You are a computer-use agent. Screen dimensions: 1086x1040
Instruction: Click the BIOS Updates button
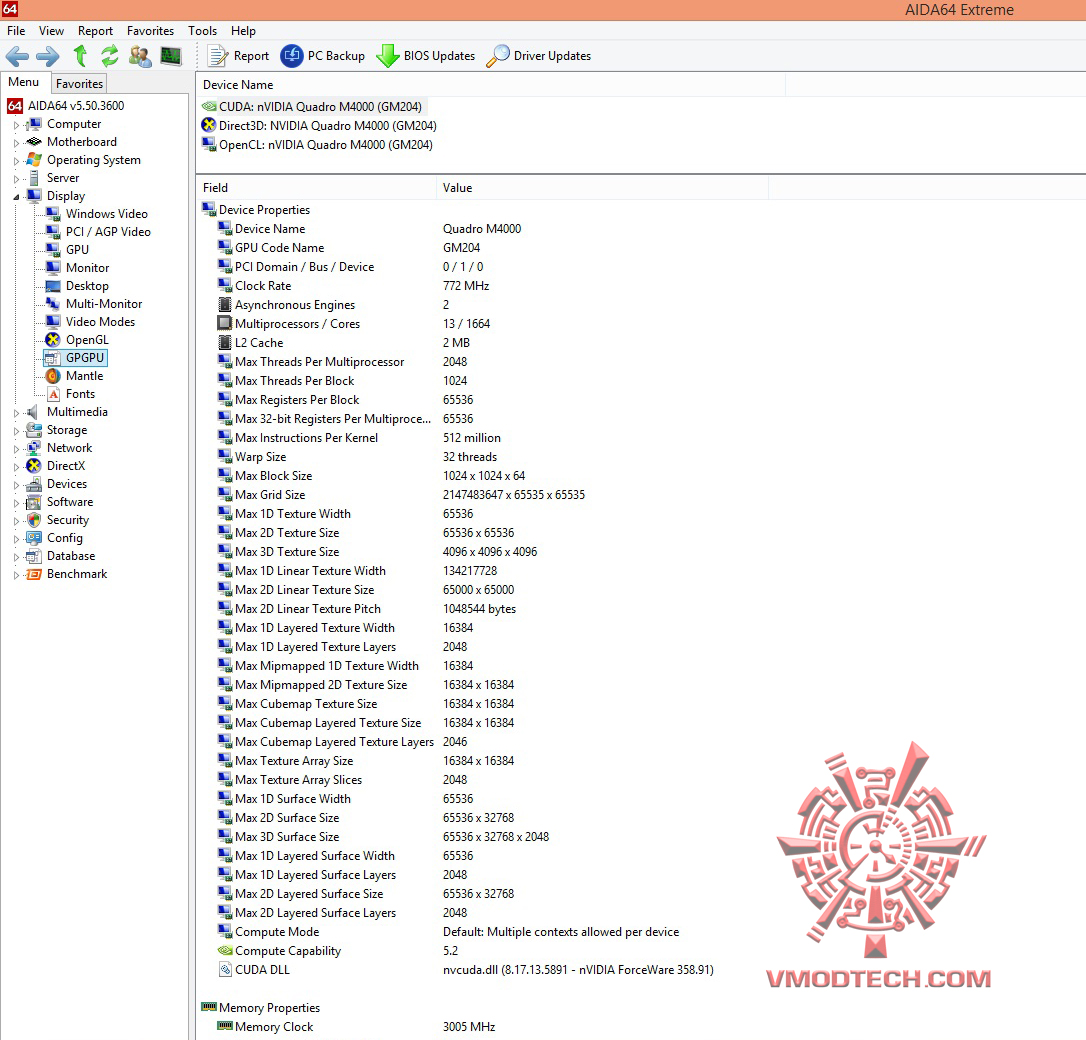(x=425, y=55)
